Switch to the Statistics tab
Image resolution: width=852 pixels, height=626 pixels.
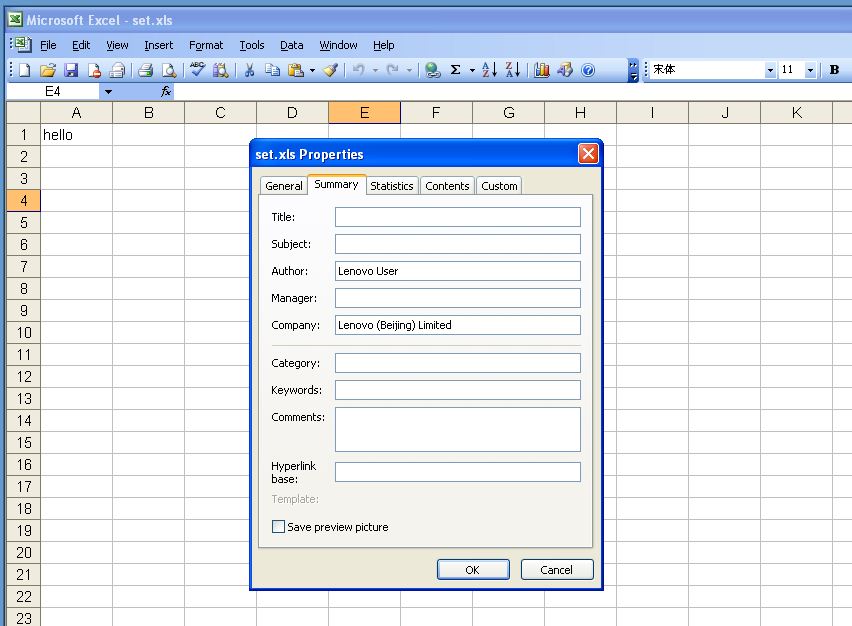click(x=391, y=186)
